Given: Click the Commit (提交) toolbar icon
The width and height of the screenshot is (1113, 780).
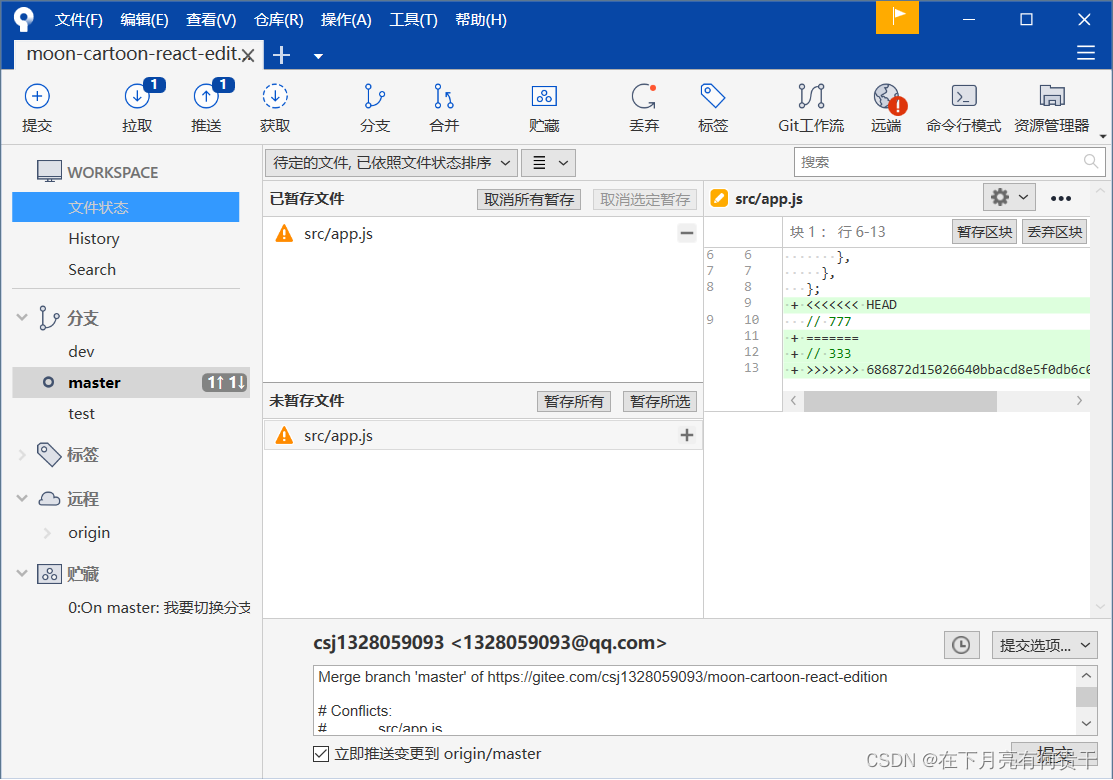Looking at the screenshot, I should (37, 108).
